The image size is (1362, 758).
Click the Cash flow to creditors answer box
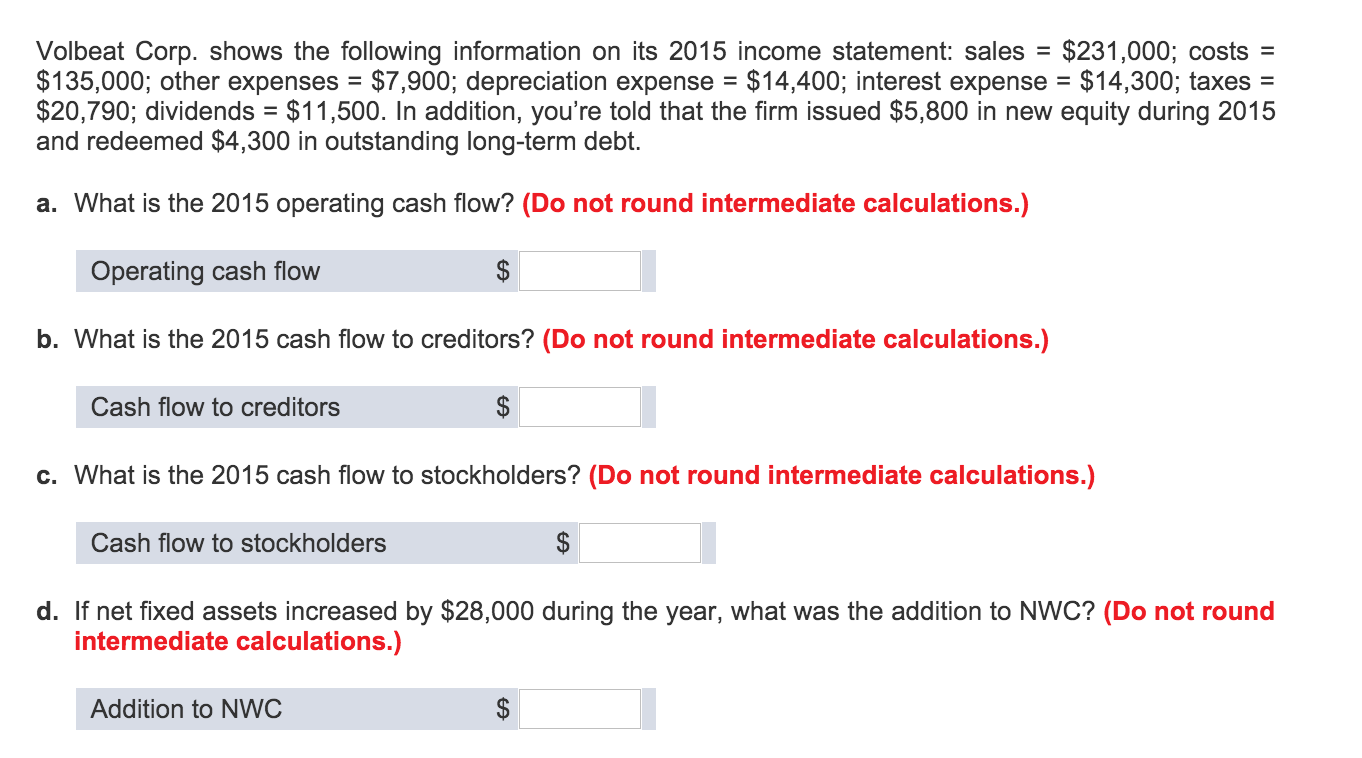click(x=580, y=407)
